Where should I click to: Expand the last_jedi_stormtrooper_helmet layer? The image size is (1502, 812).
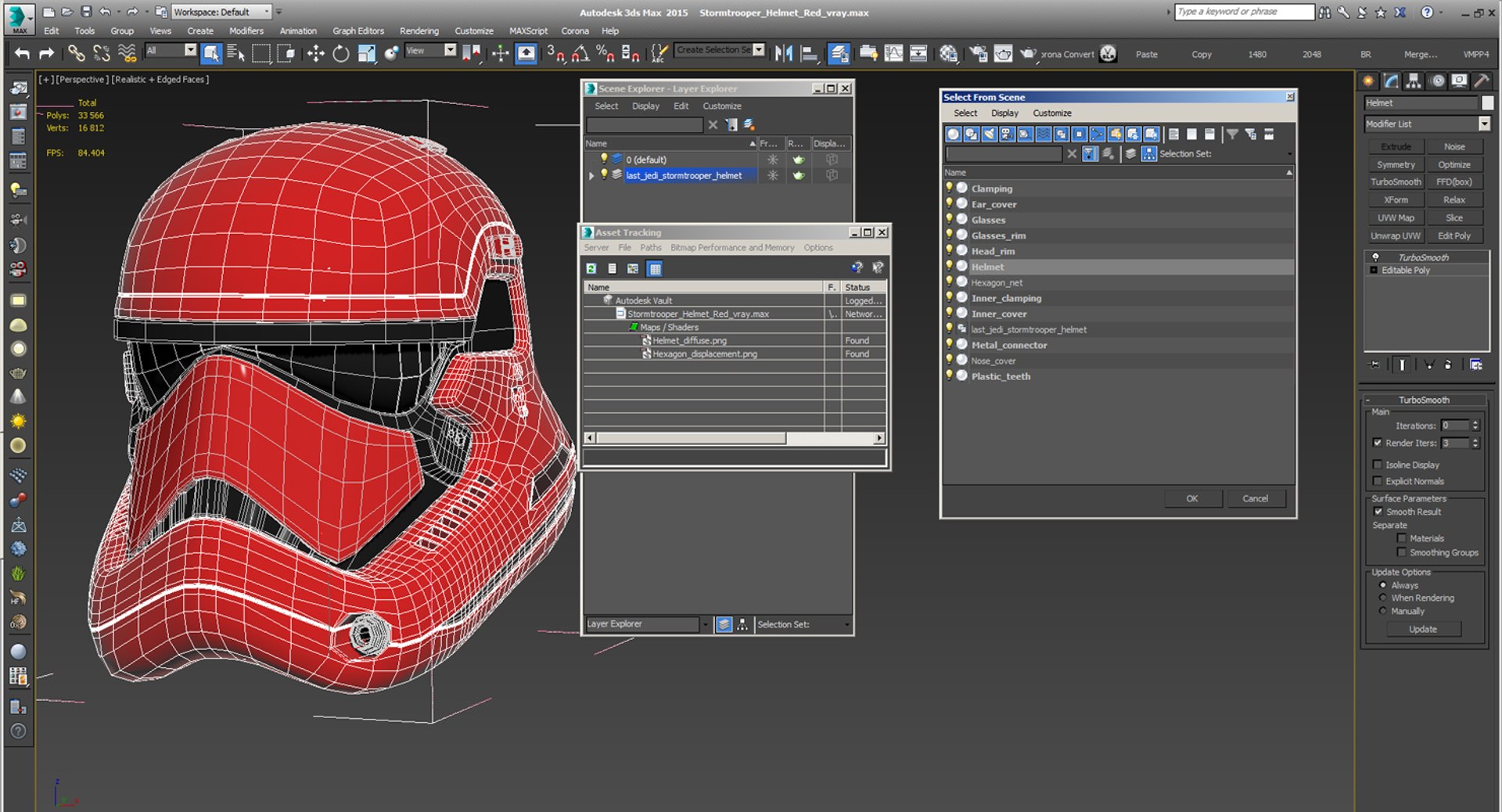591,175
